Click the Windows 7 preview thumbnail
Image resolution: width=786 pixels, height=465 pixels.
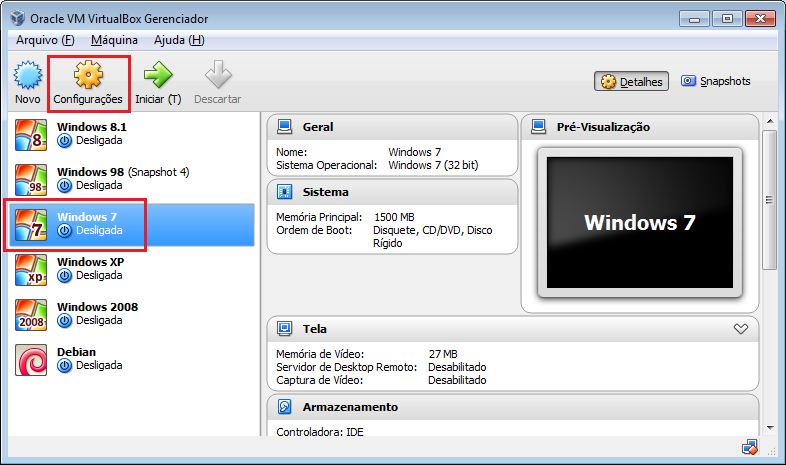pos(640,222)
